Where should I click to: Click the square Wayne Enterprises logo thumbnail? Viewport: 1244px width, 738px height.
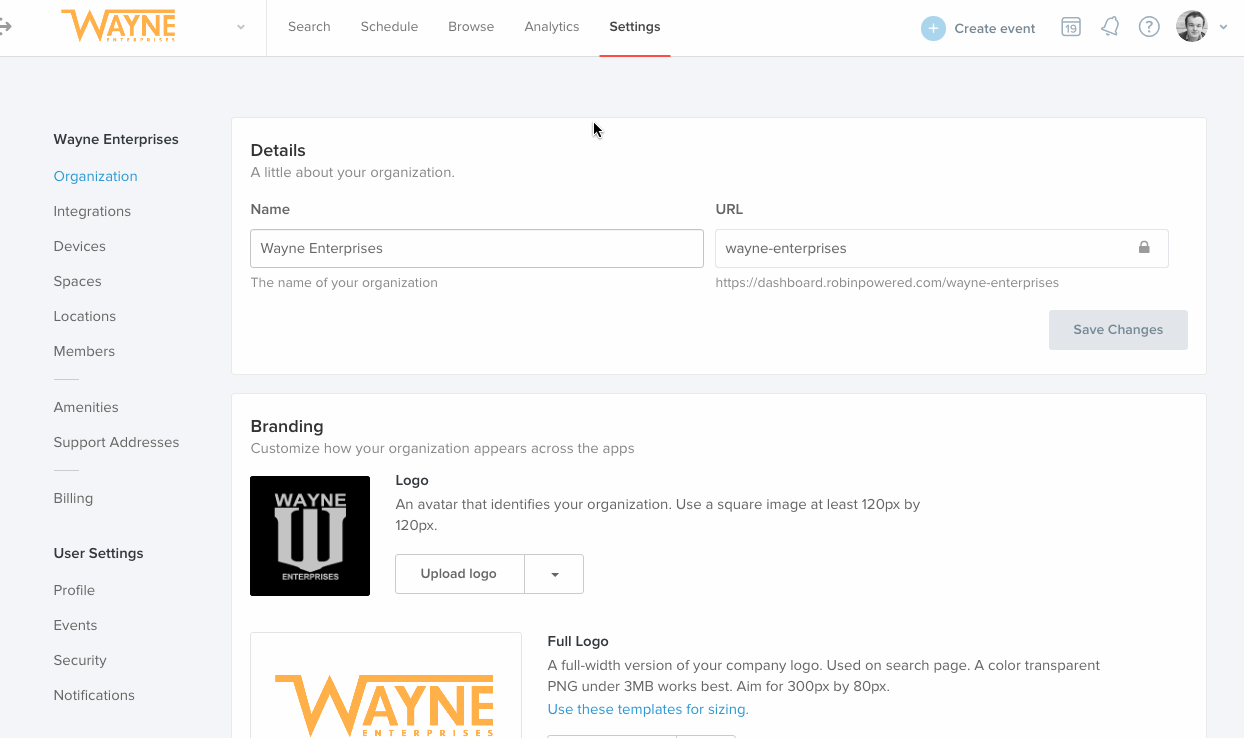click(x=310, y=536)
